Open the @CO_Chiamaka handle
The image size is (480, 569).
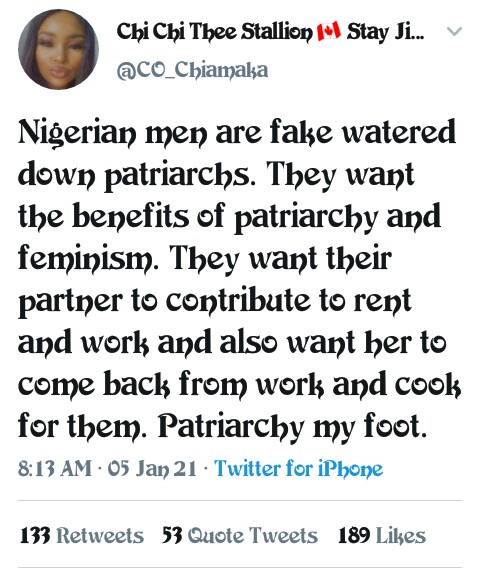click(x=192, y=70)
